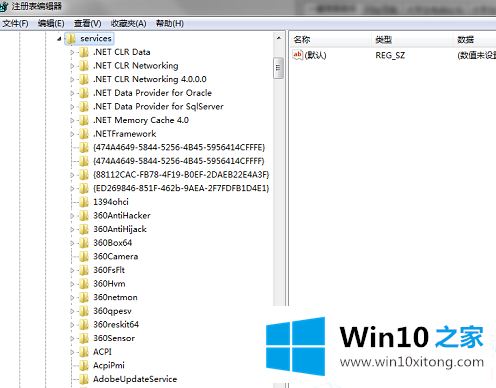Click the services folder icon
This screenshot has width=496, height=388.
(x=71, y=39)
